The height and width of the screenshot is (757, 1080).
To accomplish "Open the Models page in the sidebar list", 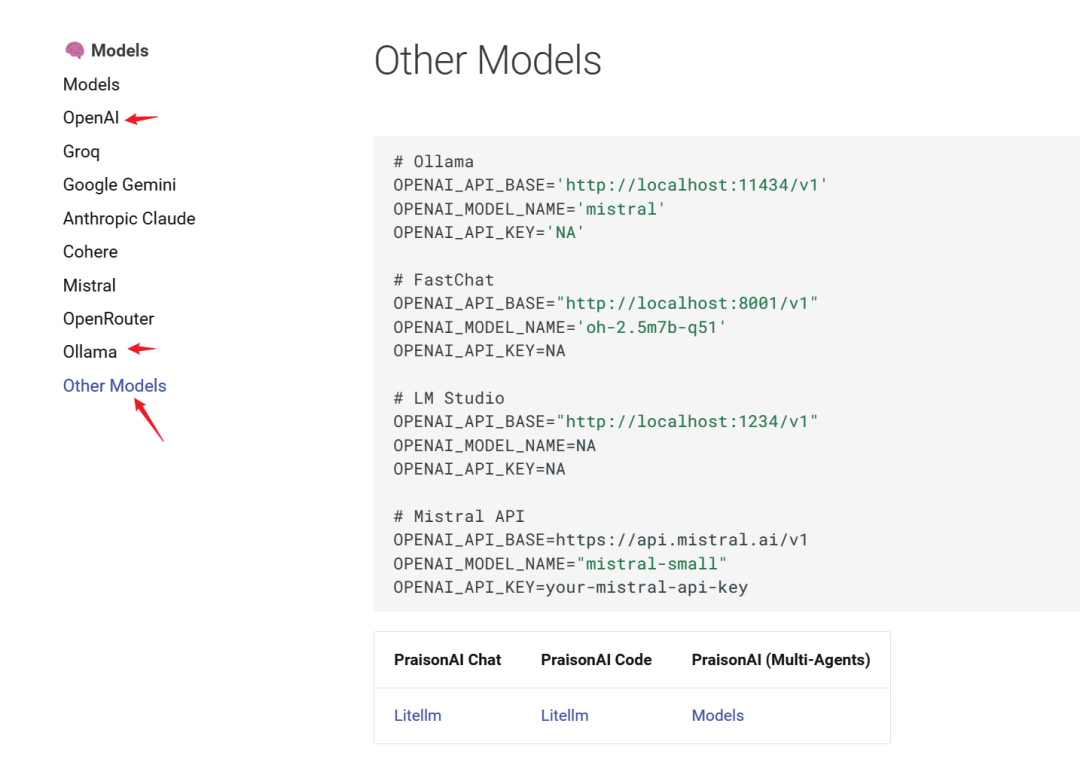I will [x=91, y=85].
